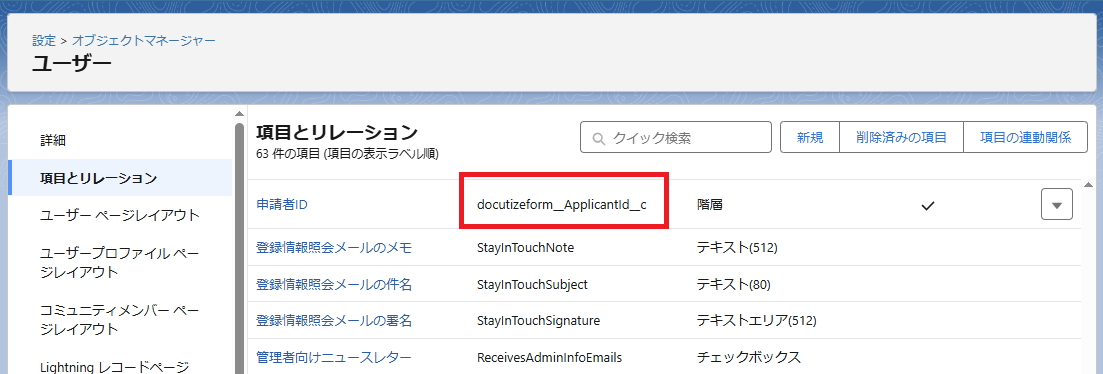This screenshot has height=374, width=1103.
Task: Open Lightning レコードページ sidebar item
Action: pyautogui.click(x=115, y=366)
